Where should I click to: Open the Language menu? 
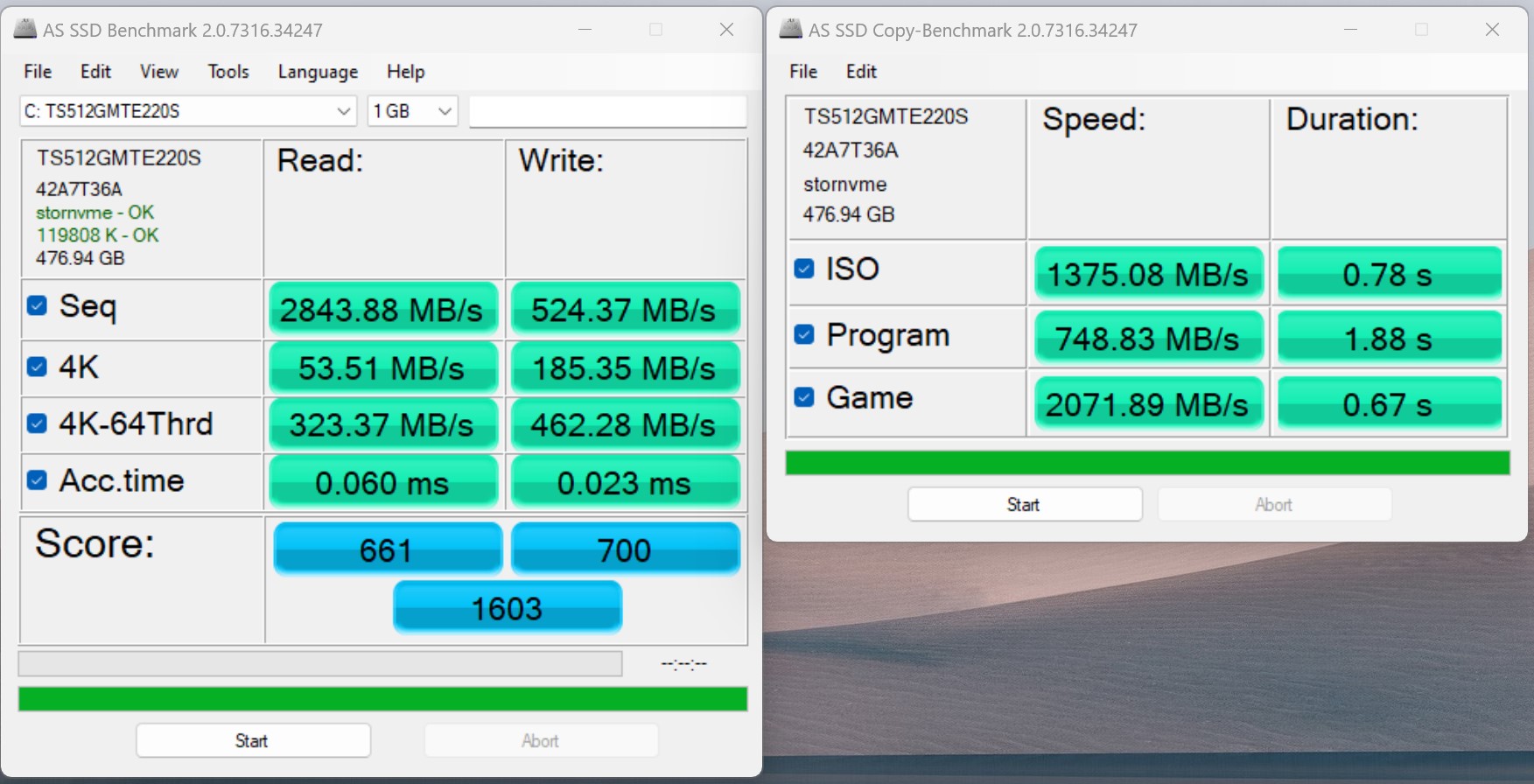point(318,72)
